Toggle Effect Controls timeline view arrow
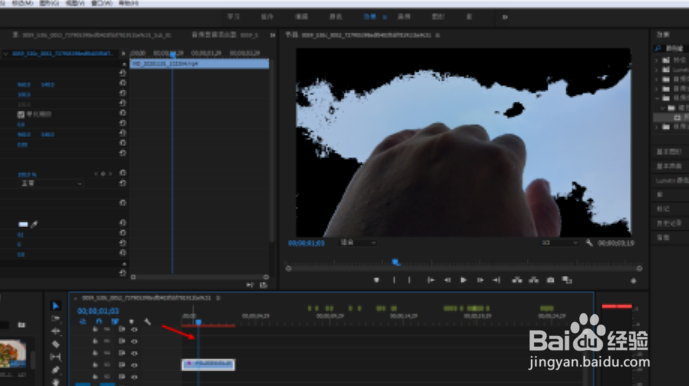Image resolution: width=689 pixels, height=386 pixels. click(x=123, y=53)
